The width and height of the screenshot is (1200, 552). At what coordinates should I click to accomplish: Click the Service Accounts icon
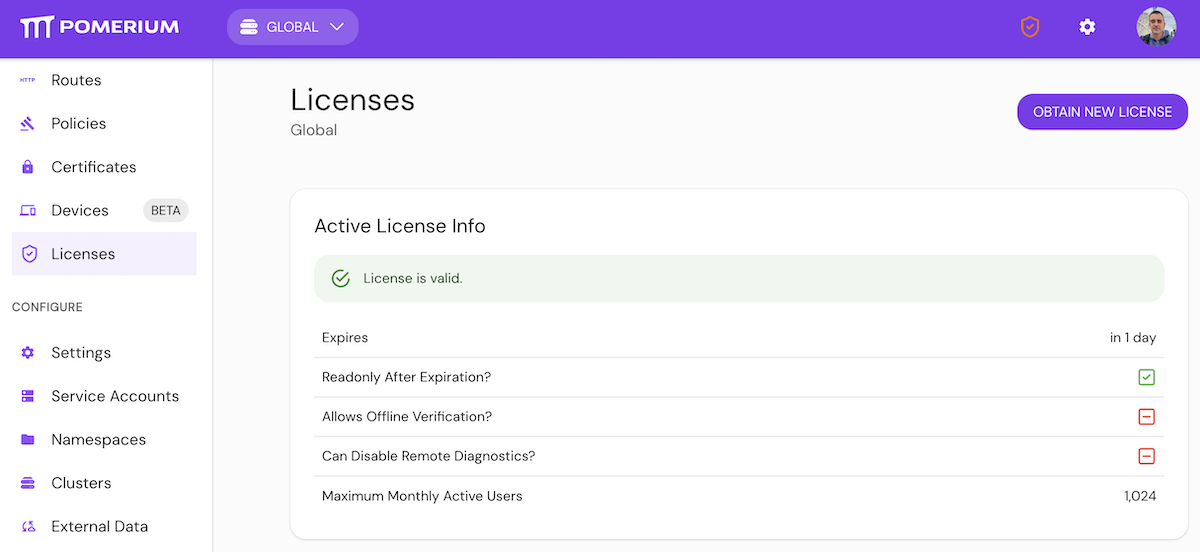pyautogui.click(x=28, y=396)
